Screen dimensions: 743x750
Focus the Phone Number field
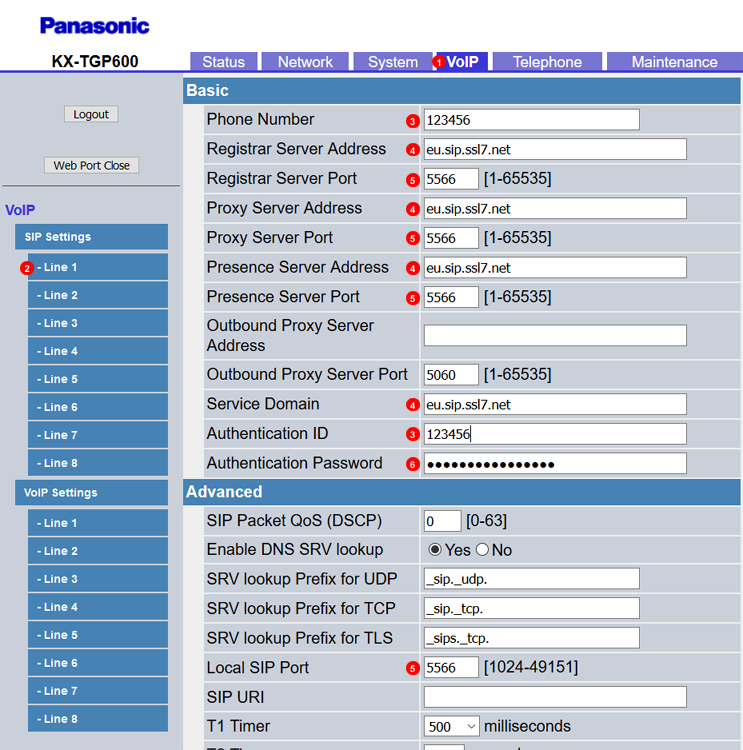[532, 120]
